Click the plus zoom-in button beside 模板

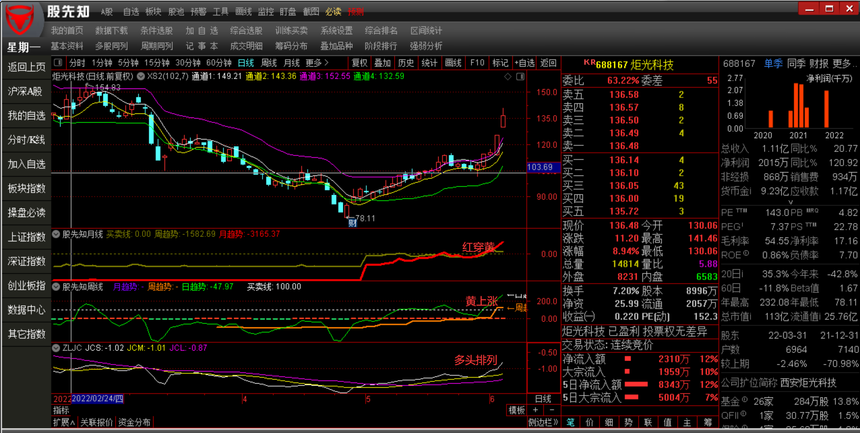536,410
